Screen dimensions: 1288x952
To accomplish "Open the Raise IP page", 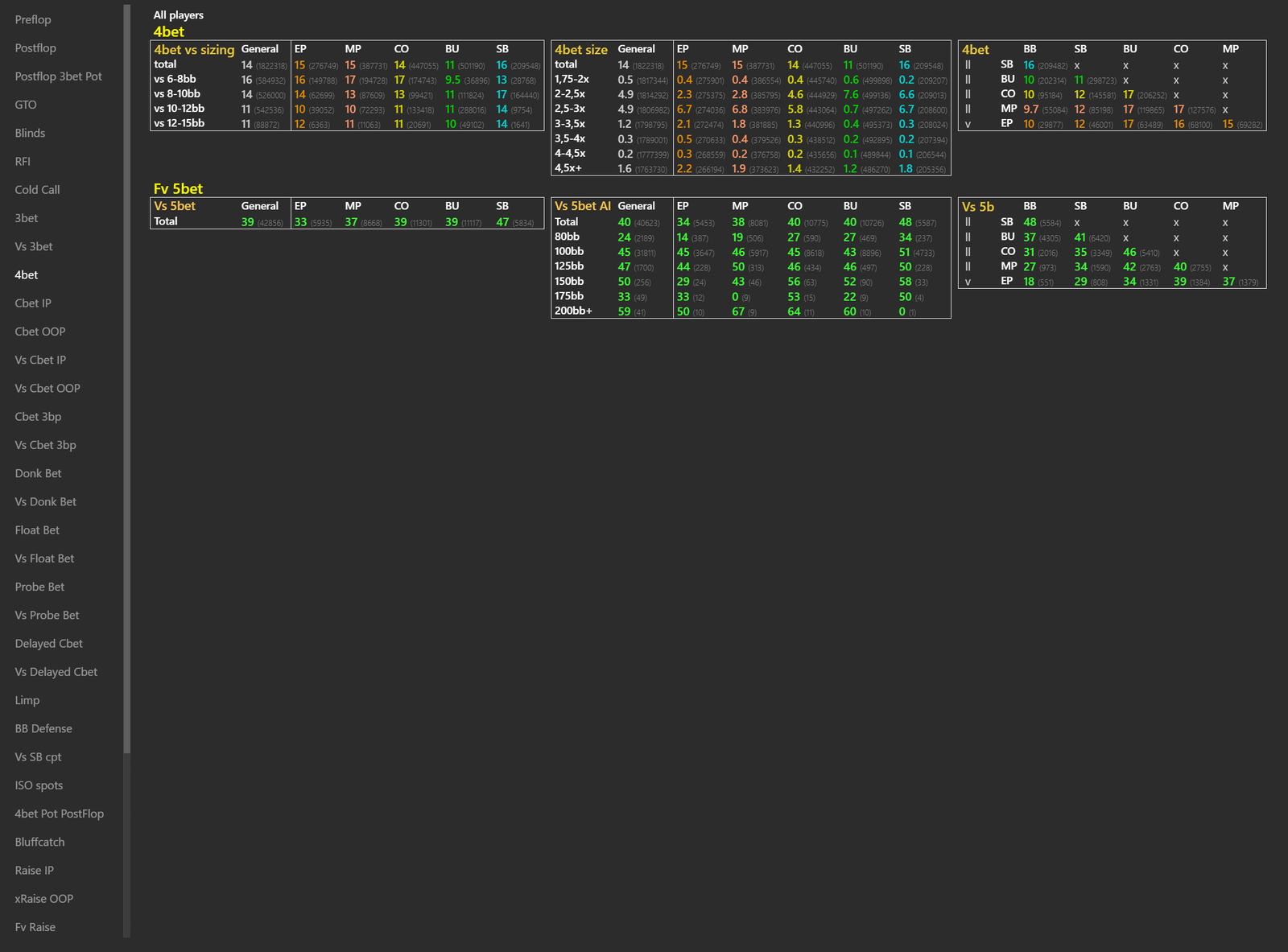I will (35, 871).
